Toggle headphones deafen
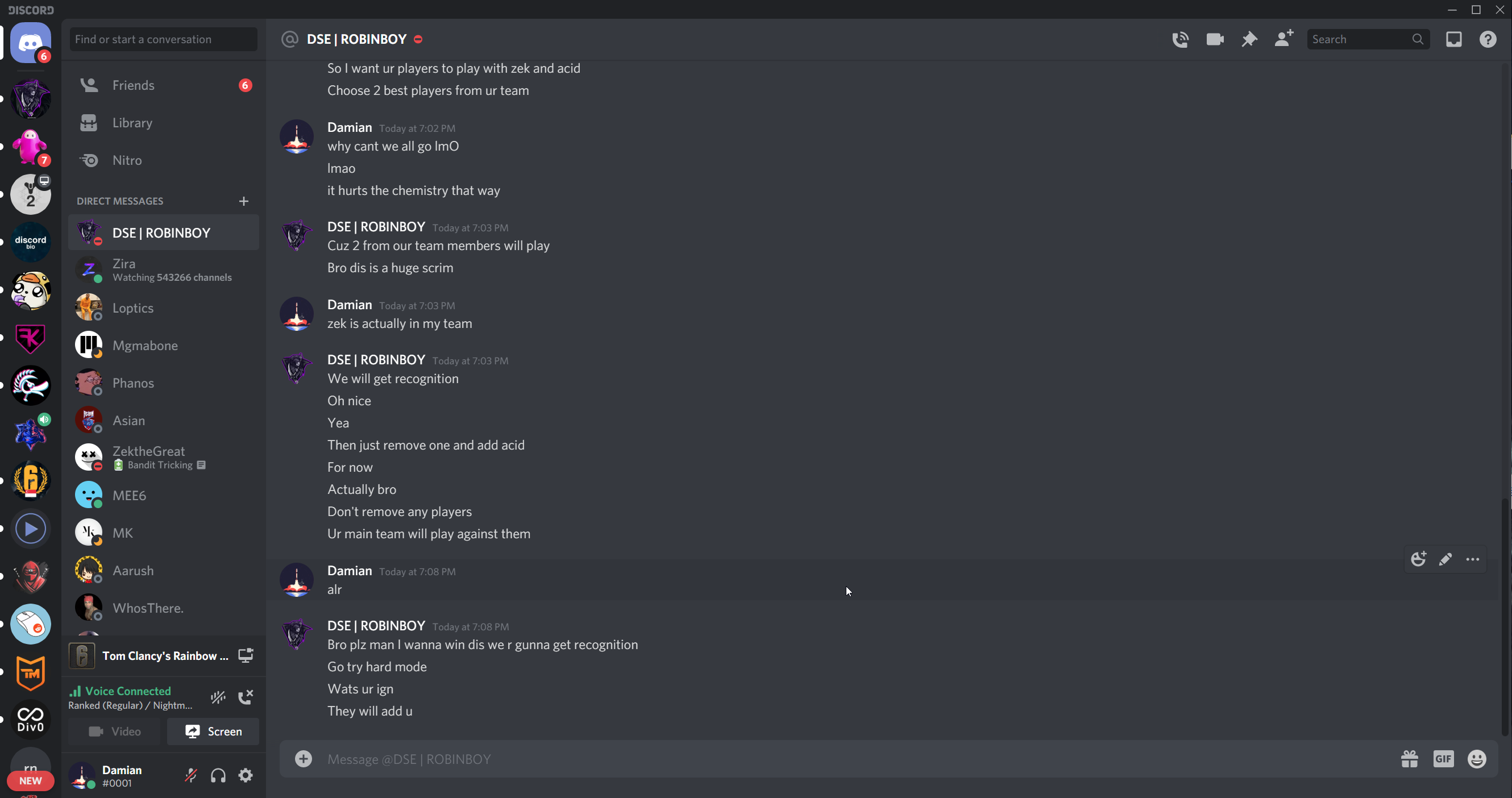This screenshot has width=1512, height=798. click(218, 776)
